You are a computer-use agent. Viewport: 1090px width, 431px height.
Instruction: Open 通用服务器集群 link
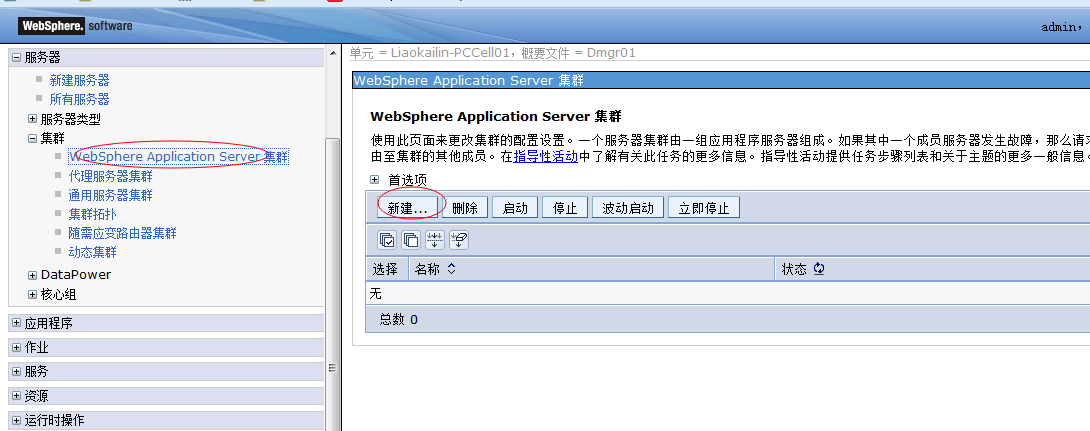(x=111, y=195)
